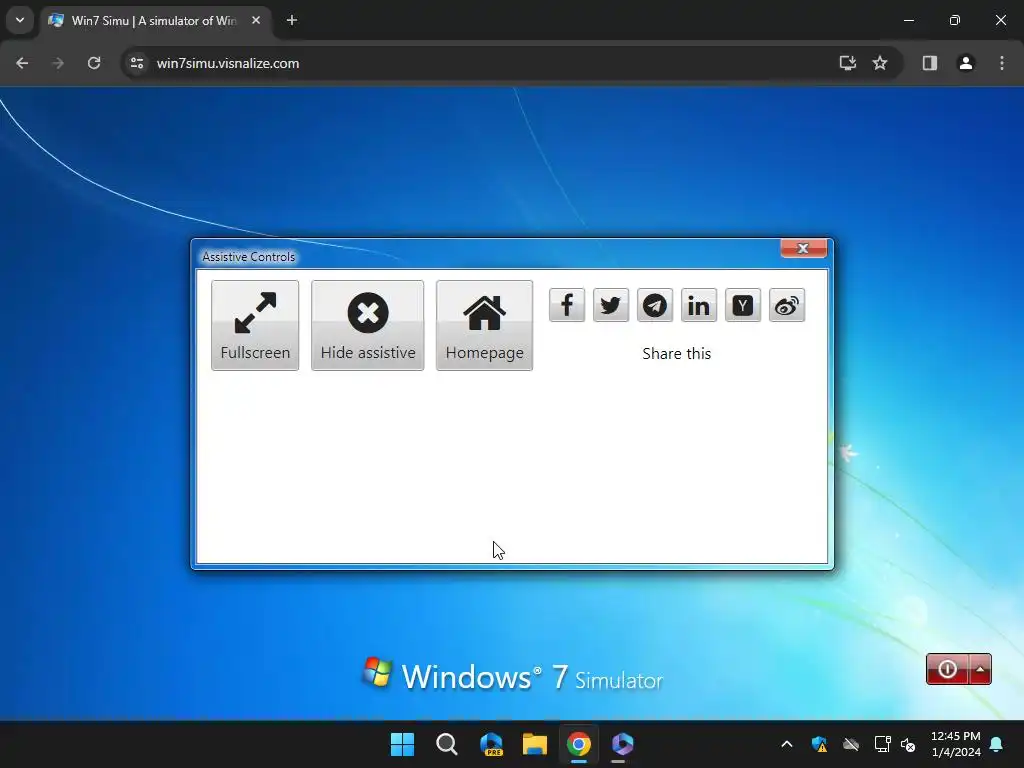Open the network display tray icon
The image size is (1024, 768).
[x=882, y=744]
